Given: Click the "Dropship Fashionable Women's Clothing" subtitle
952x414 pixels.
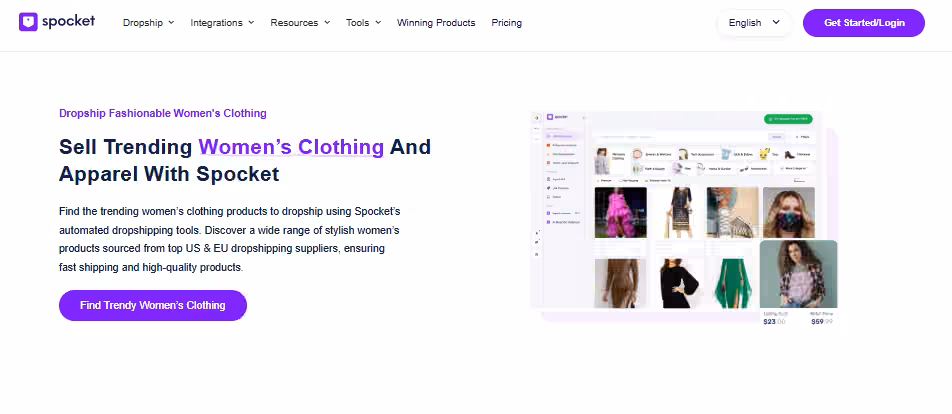Looking at the screenshot, I should pos(163,113).
